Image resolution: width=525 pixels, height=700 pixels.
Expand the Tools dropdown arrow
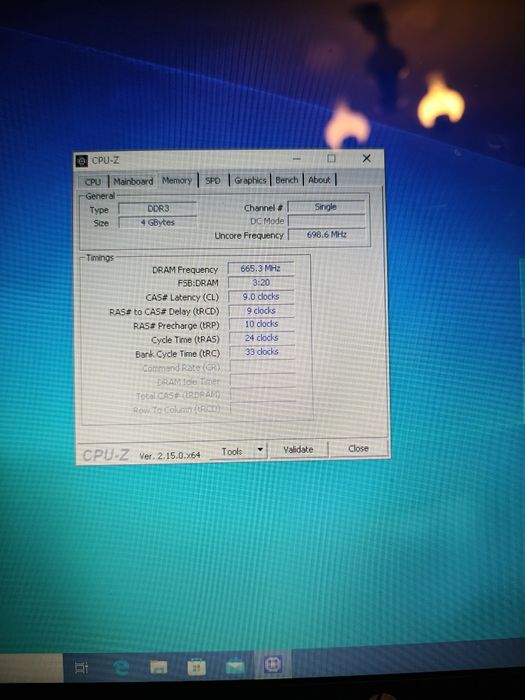point(260,450)
